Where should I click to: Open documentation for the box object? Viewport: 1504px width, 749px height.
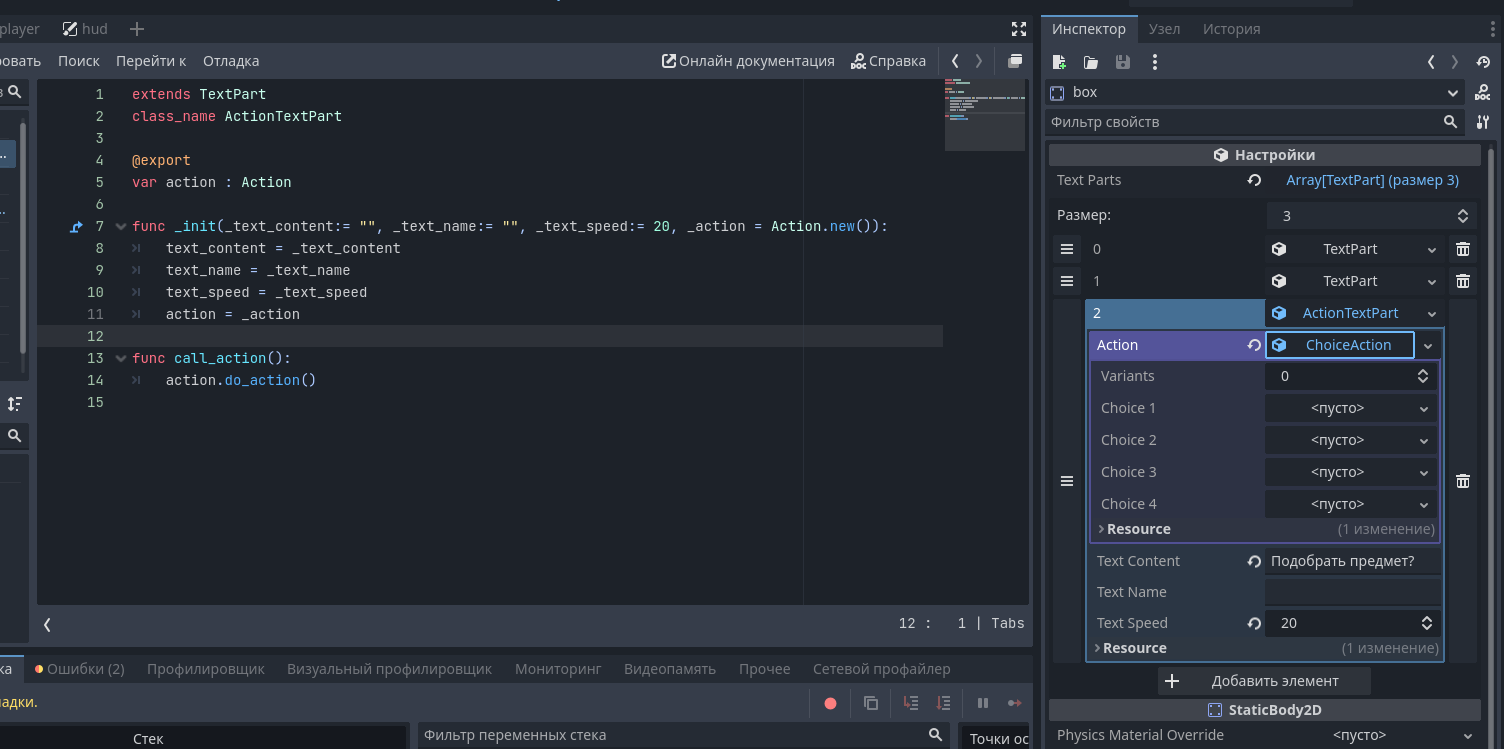pyautogui.click(x=1483, y=92)
